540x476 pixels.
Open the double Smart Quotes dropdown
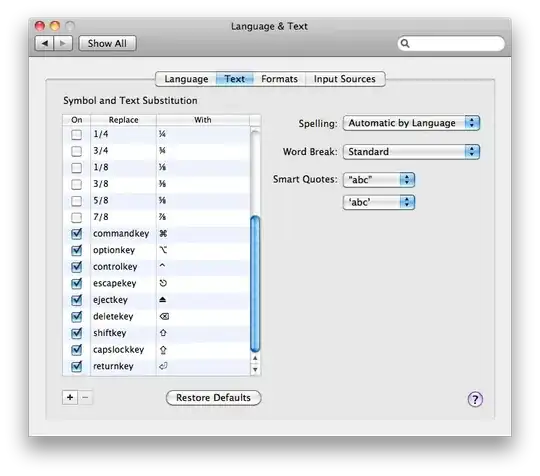pos(379,180)
